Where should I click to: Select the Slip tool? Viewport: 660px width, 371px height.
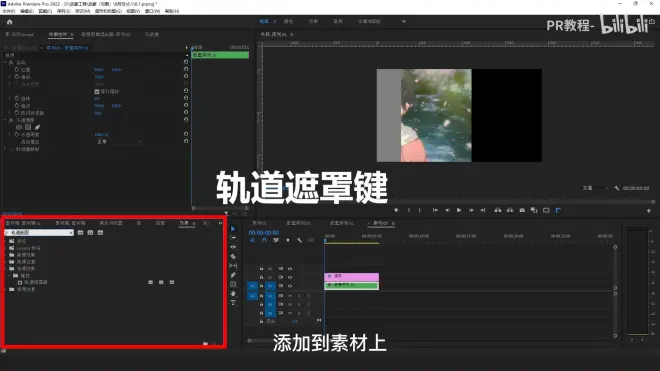coord(233,266)
